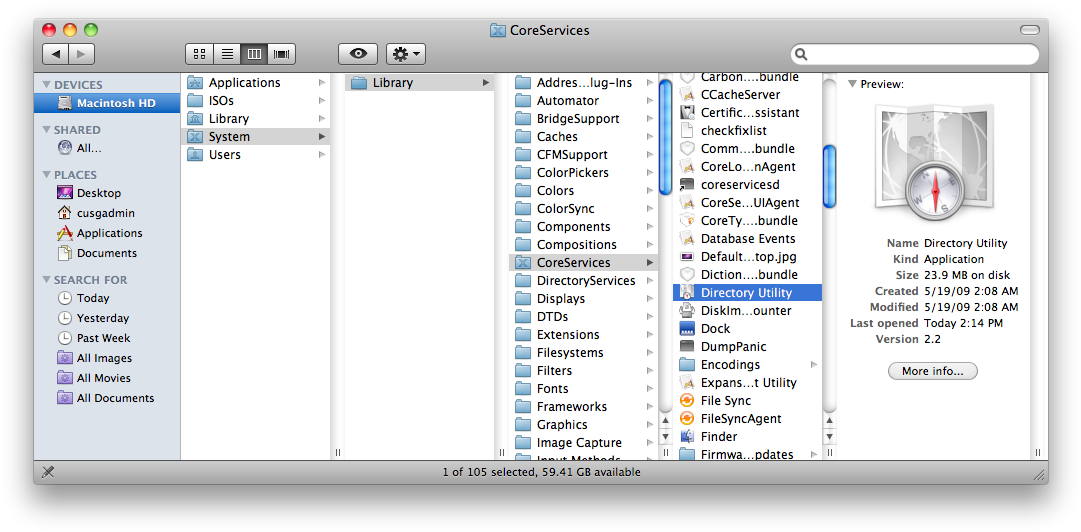Select the Dock application

pyautogui.click(x=747, y=329)
